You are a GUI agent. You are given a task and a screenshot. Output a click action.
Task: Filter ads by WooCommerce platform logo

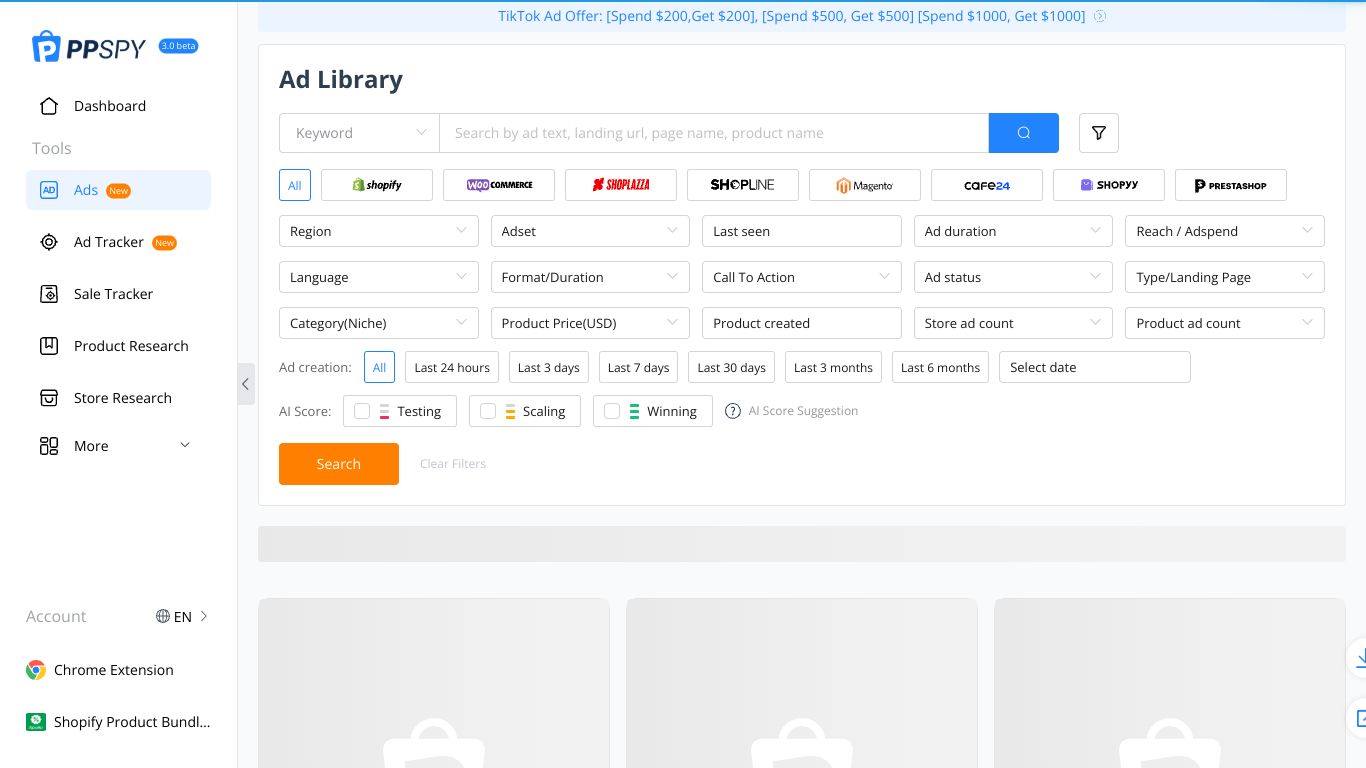pos(499,185)
